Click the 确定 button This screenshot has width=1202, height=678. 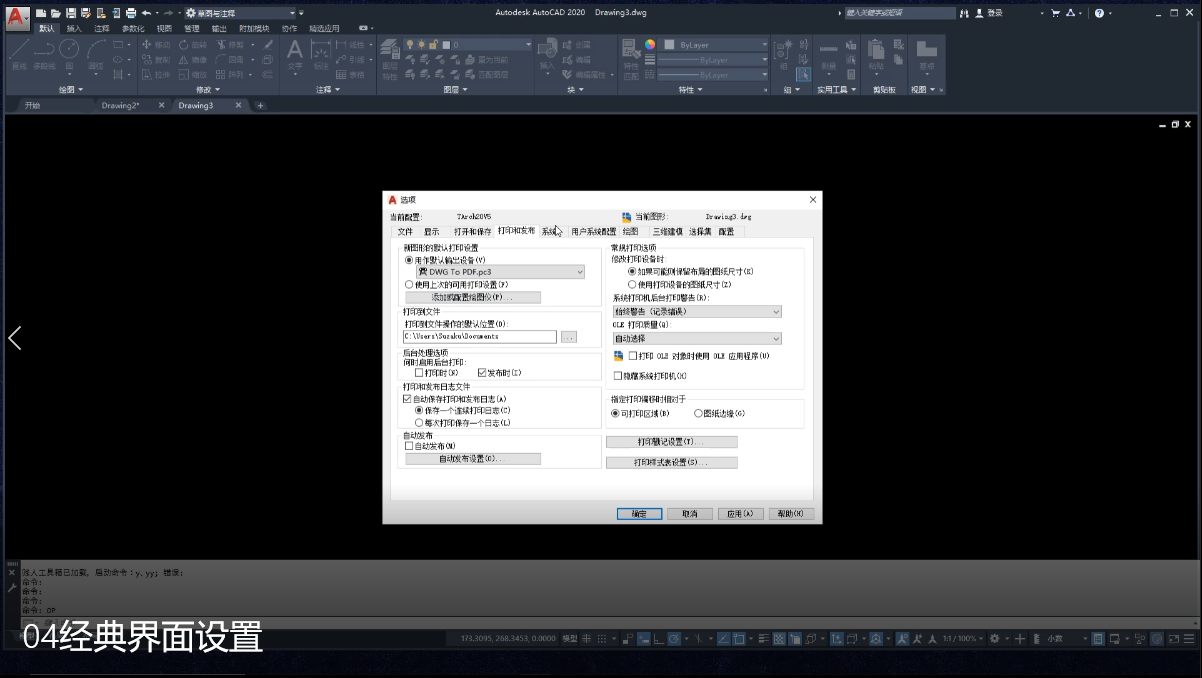(638, 514)
